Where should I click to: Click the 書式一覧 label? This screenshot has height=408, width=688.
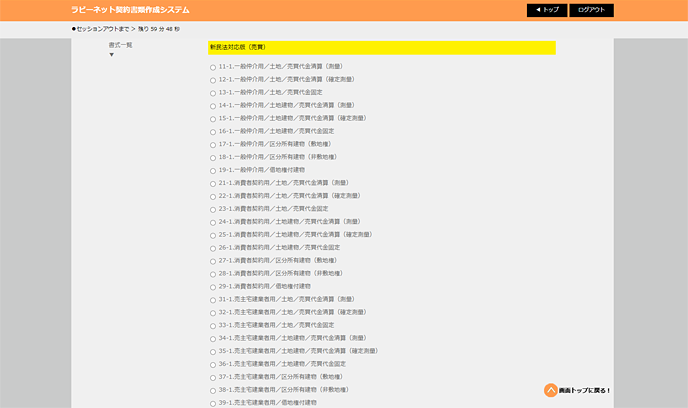pos(120,45)
